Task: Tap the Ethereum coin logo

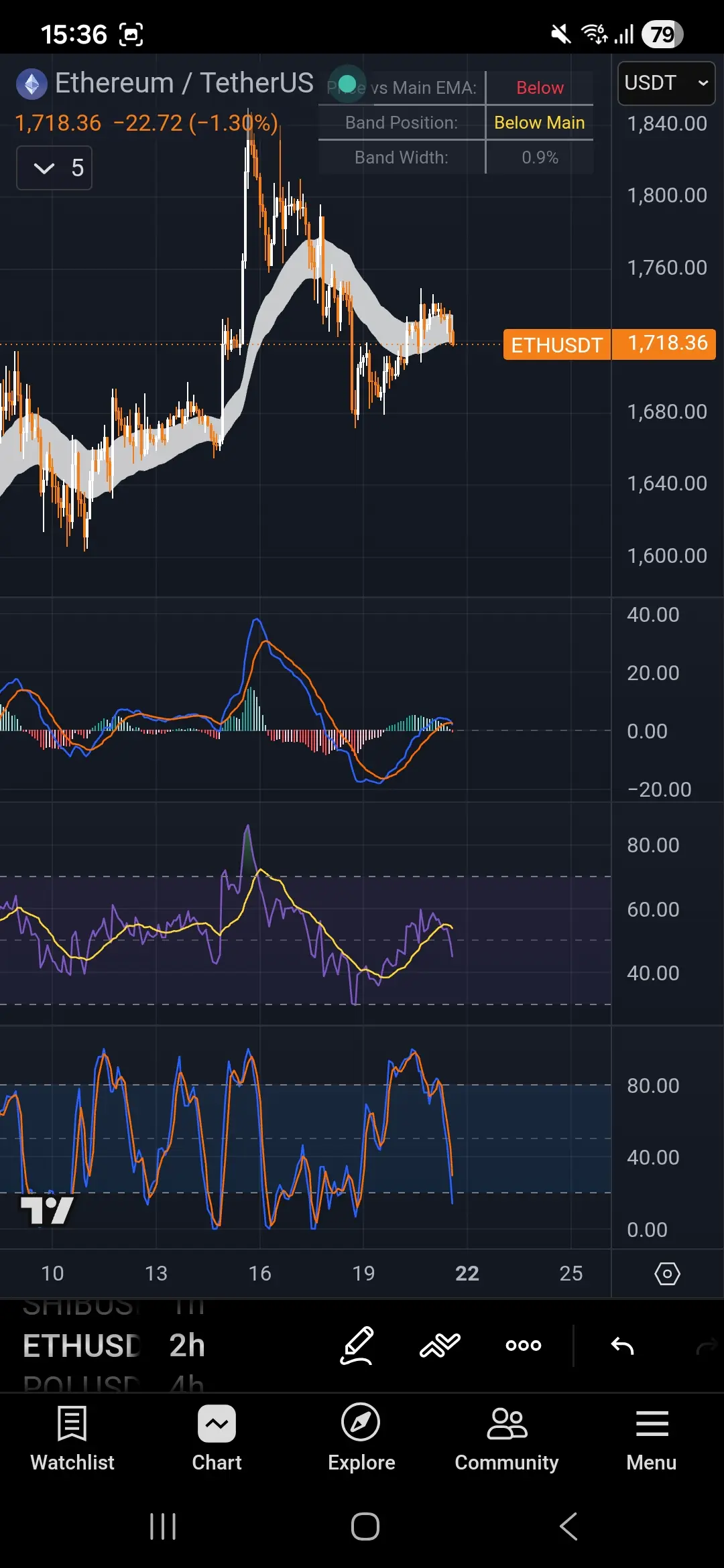Action: 32,84
